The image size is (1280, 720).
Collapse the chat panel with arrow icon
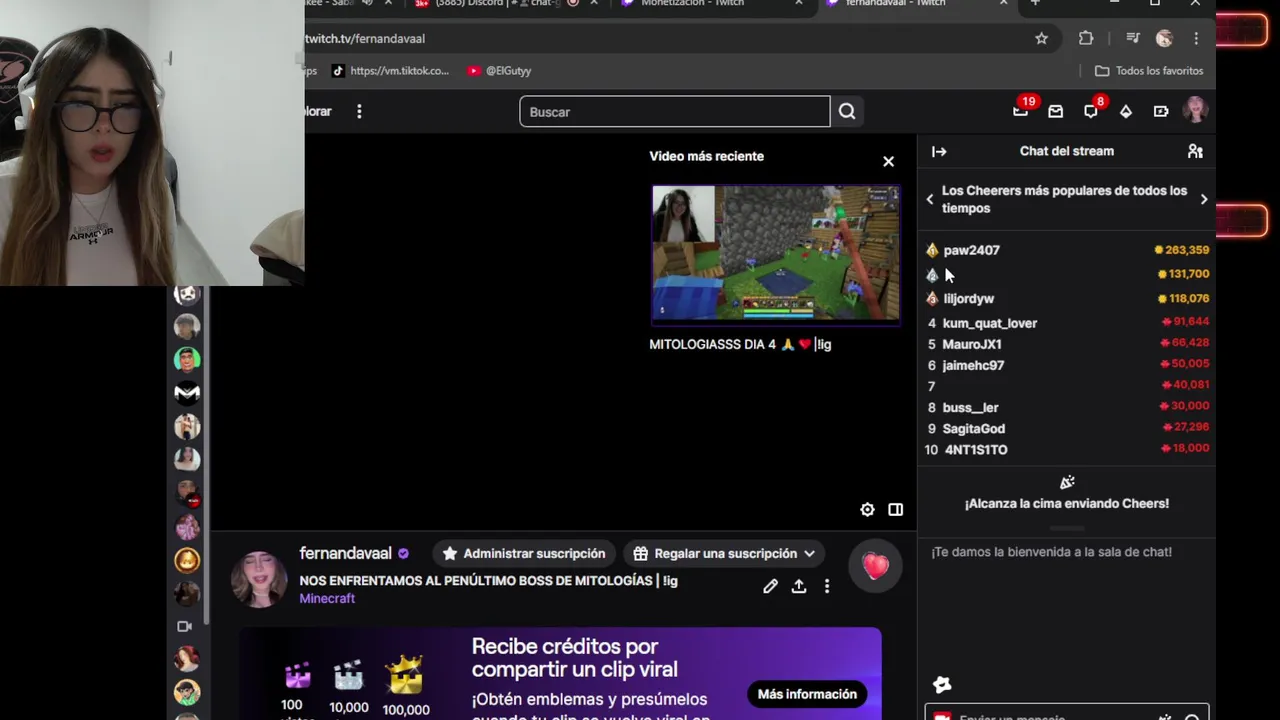pos(939,151)
